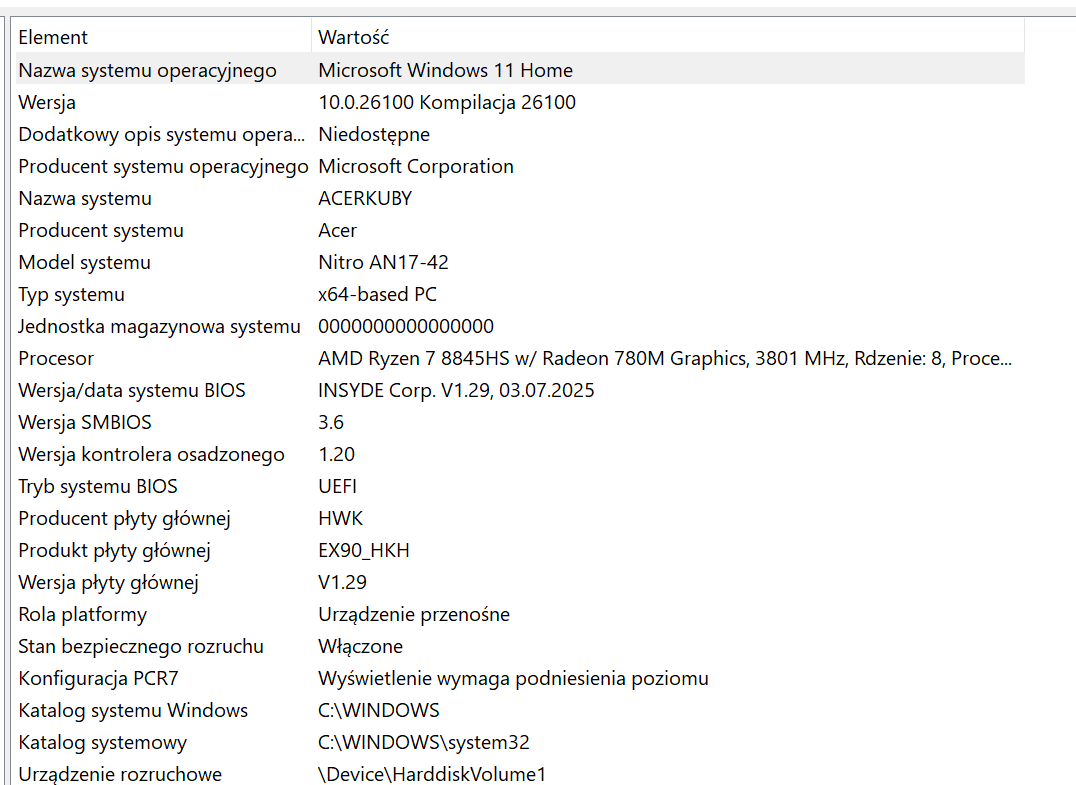Click the 0000000000000000 value
This screenshot has height=785, width=1076.
[406, 327]
